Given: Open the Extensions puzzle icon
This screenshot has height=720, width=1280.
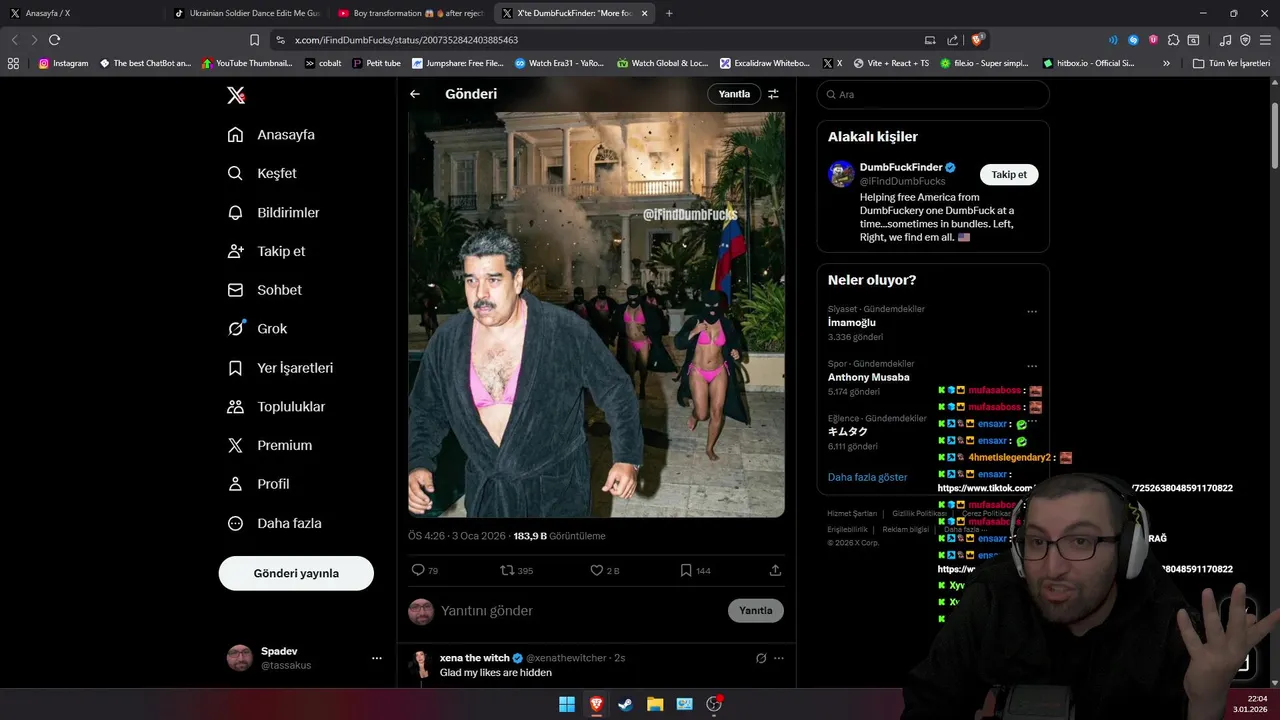Looking at the screenshot, I should tap(1174, 40).
